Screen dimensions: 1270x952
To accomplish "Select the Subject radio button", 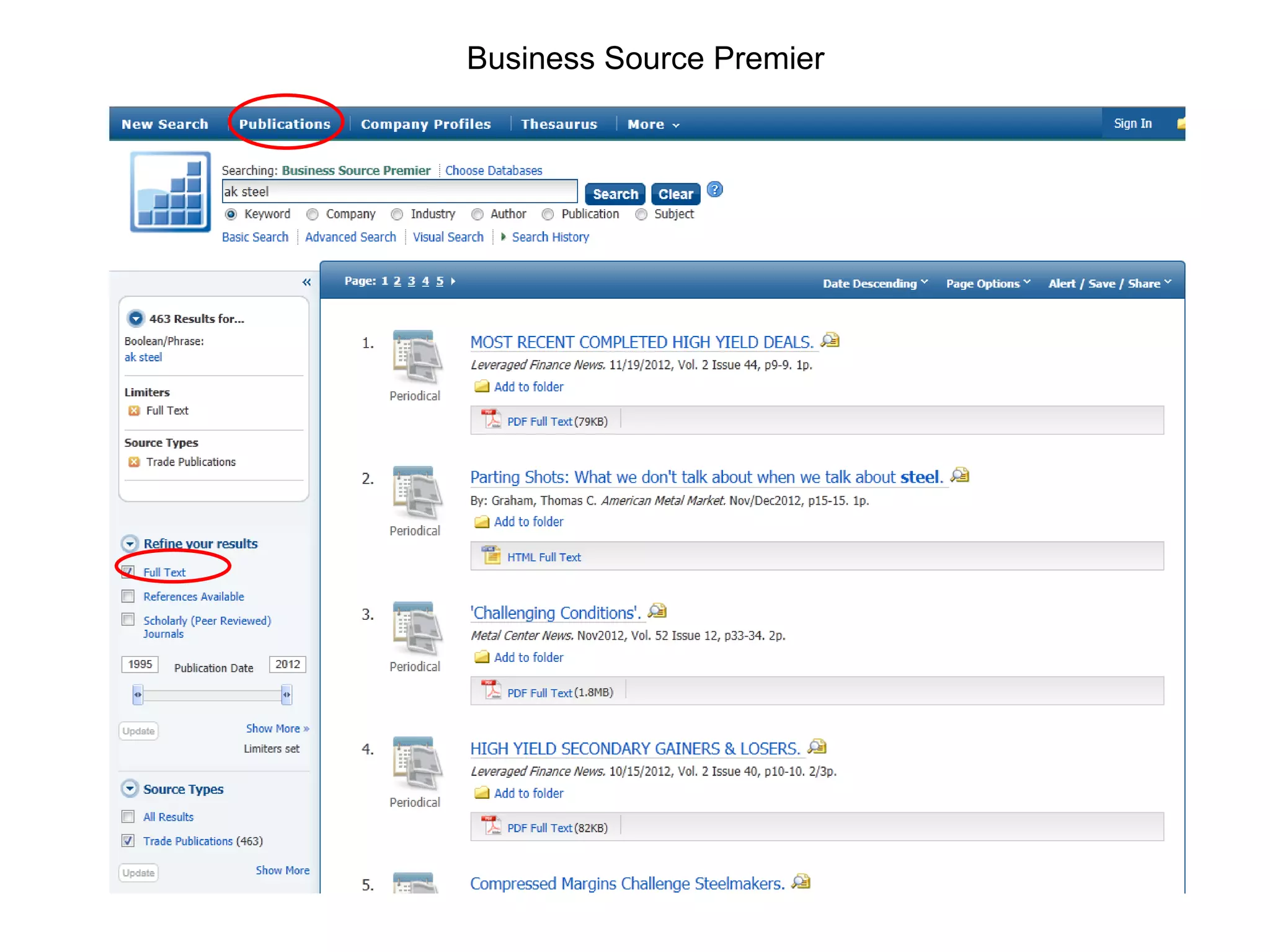I will [641, 214].
